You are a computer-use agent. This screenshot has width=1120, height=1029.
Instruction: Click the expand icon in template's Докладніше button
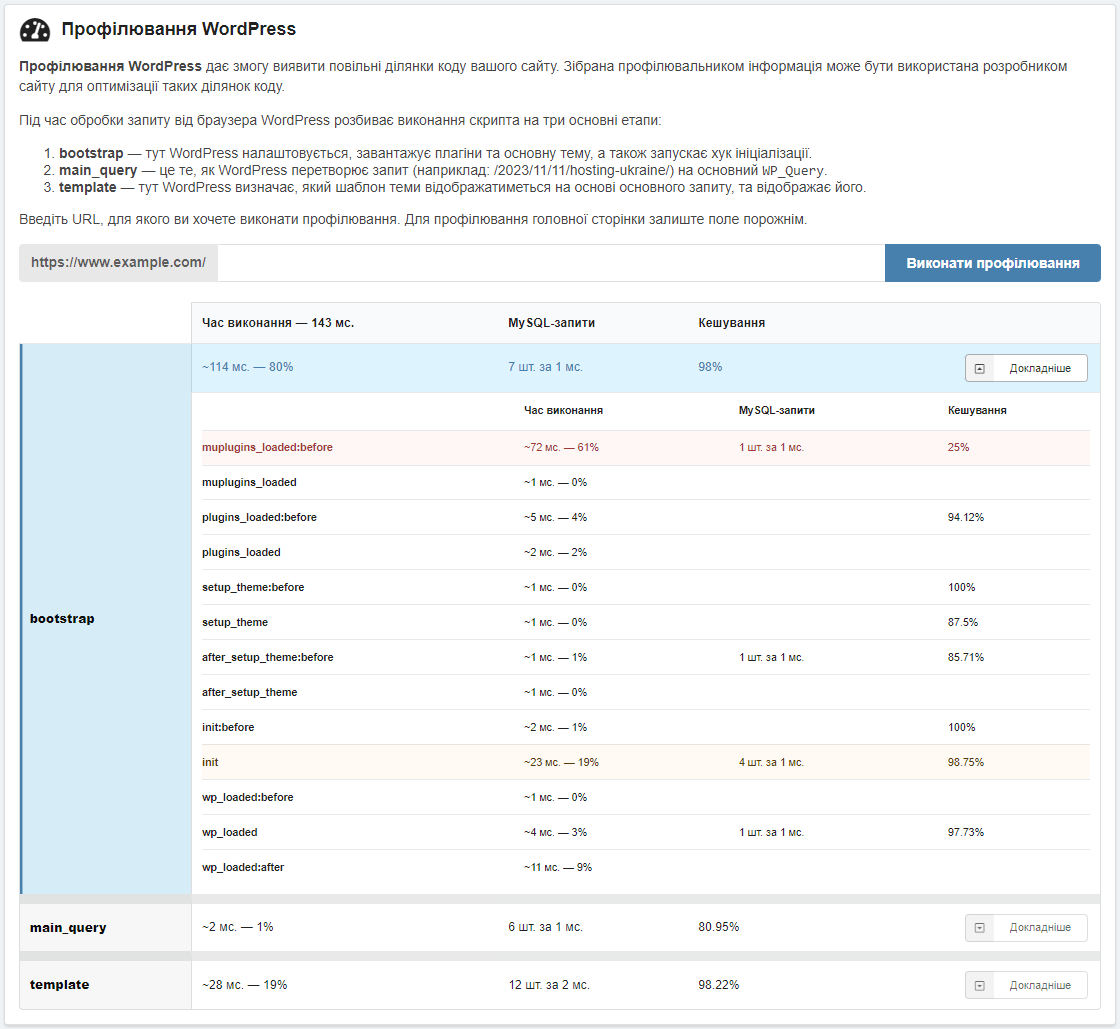point(980,985)
